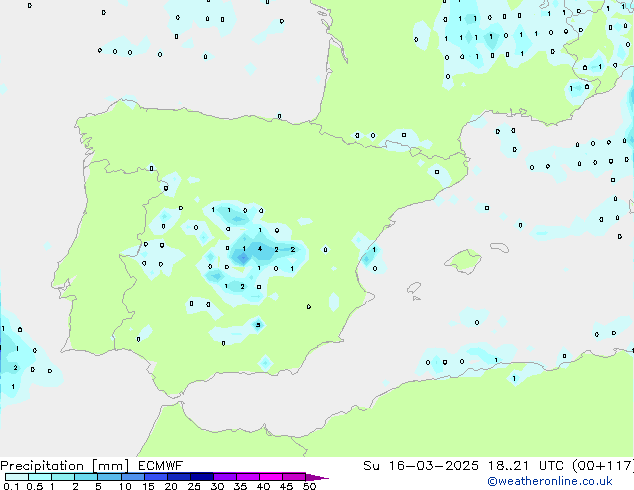This screenshot has height=490, width=634.
Task: Select the 15–20 mm legend color box
Action: (x=155, y=477)
